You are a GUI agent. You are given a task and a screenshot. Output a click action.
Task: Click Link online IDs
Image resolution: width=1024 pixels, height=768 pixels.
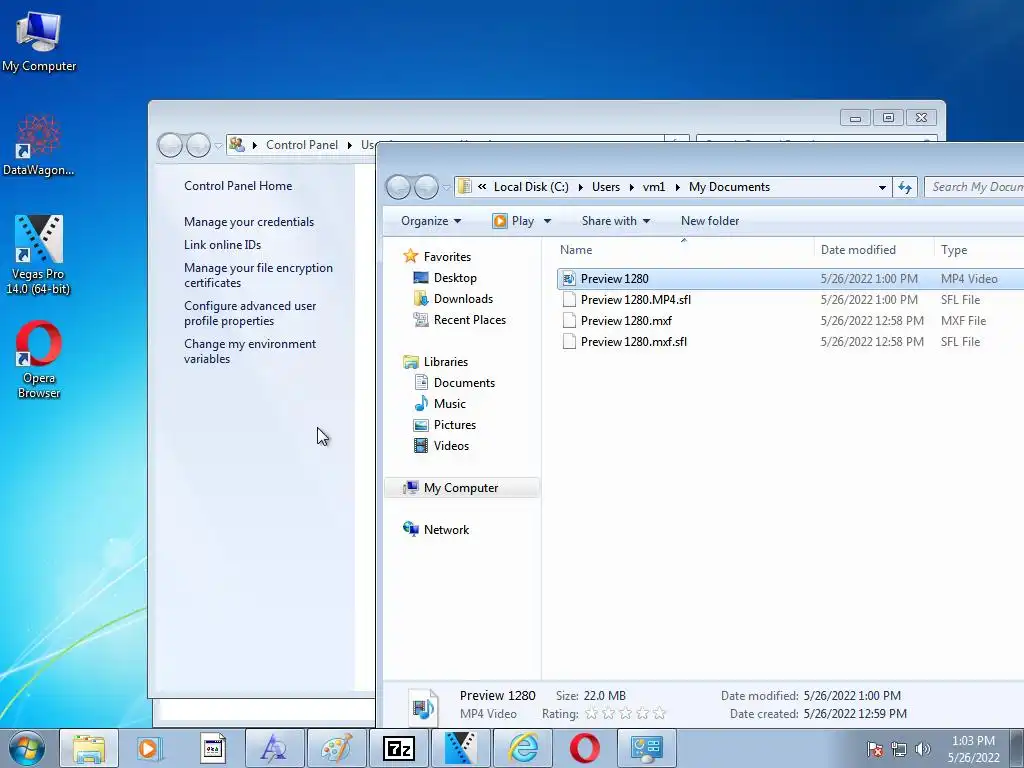[223, 245]
